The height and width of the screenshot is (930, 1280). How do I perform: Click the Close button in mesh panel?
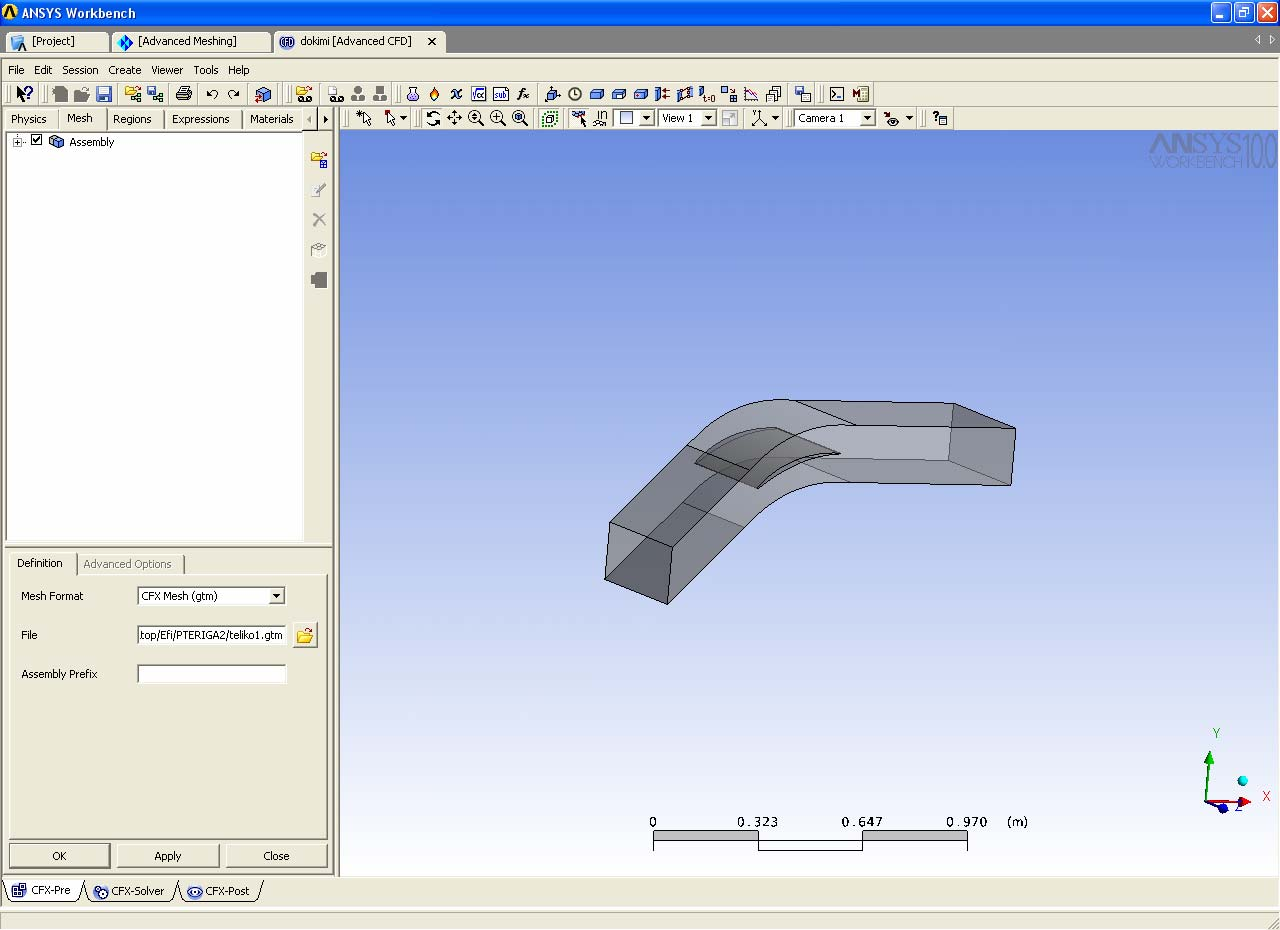[276, 856]
